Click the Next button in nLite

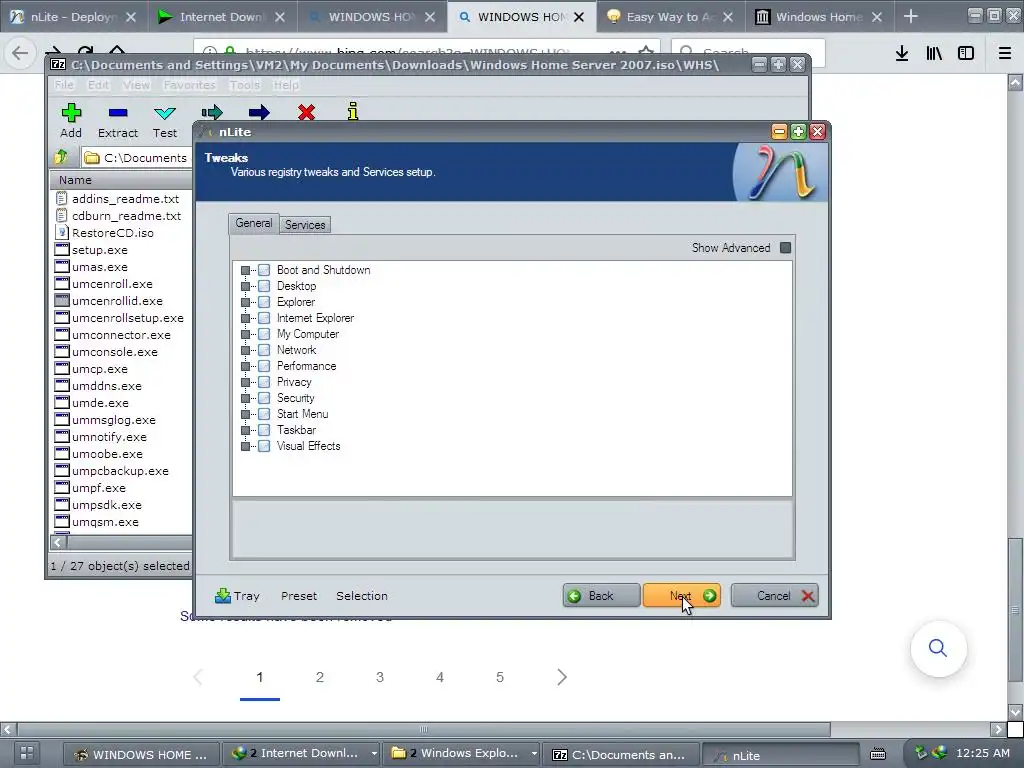[x=682, y=596]
